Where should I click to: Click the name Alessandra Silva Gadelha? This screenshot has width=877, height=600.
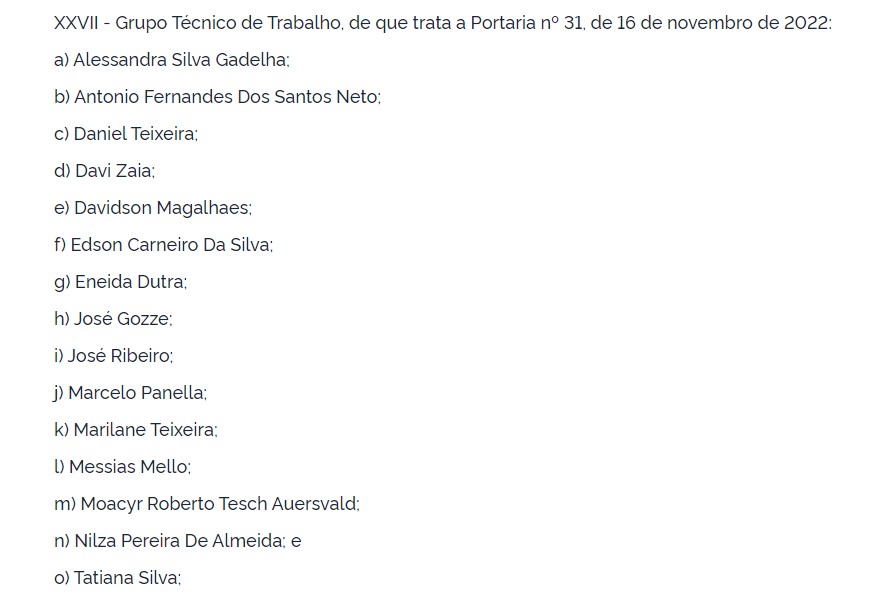point(180,60)
